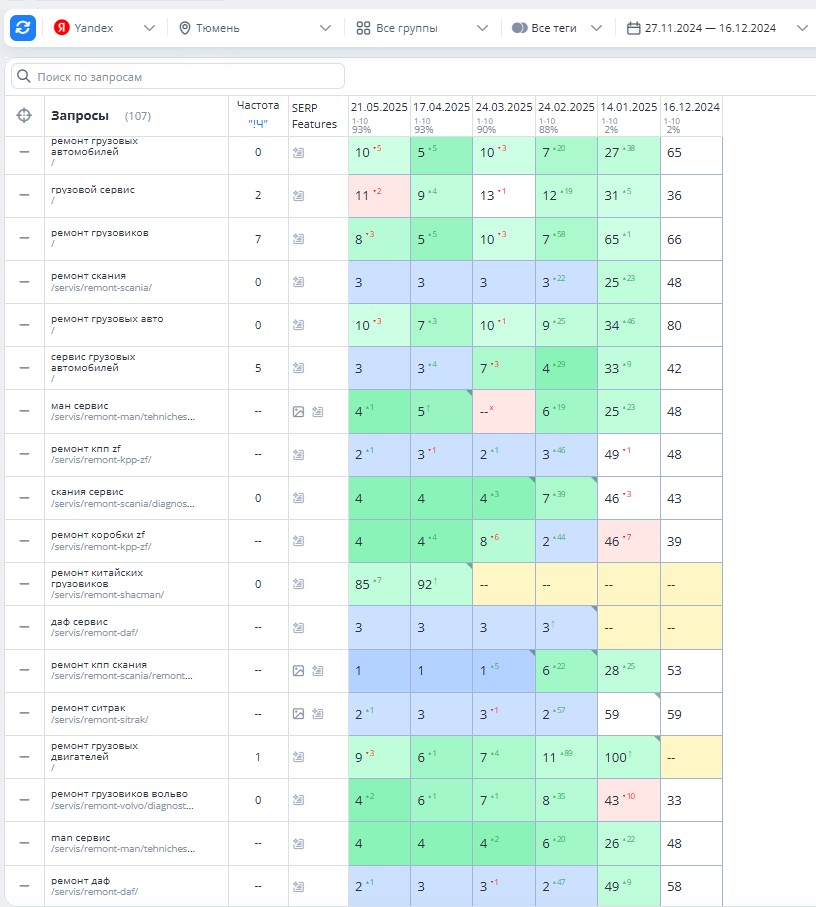Click image icon in ремонт кпп скания row

click(298, 671)
